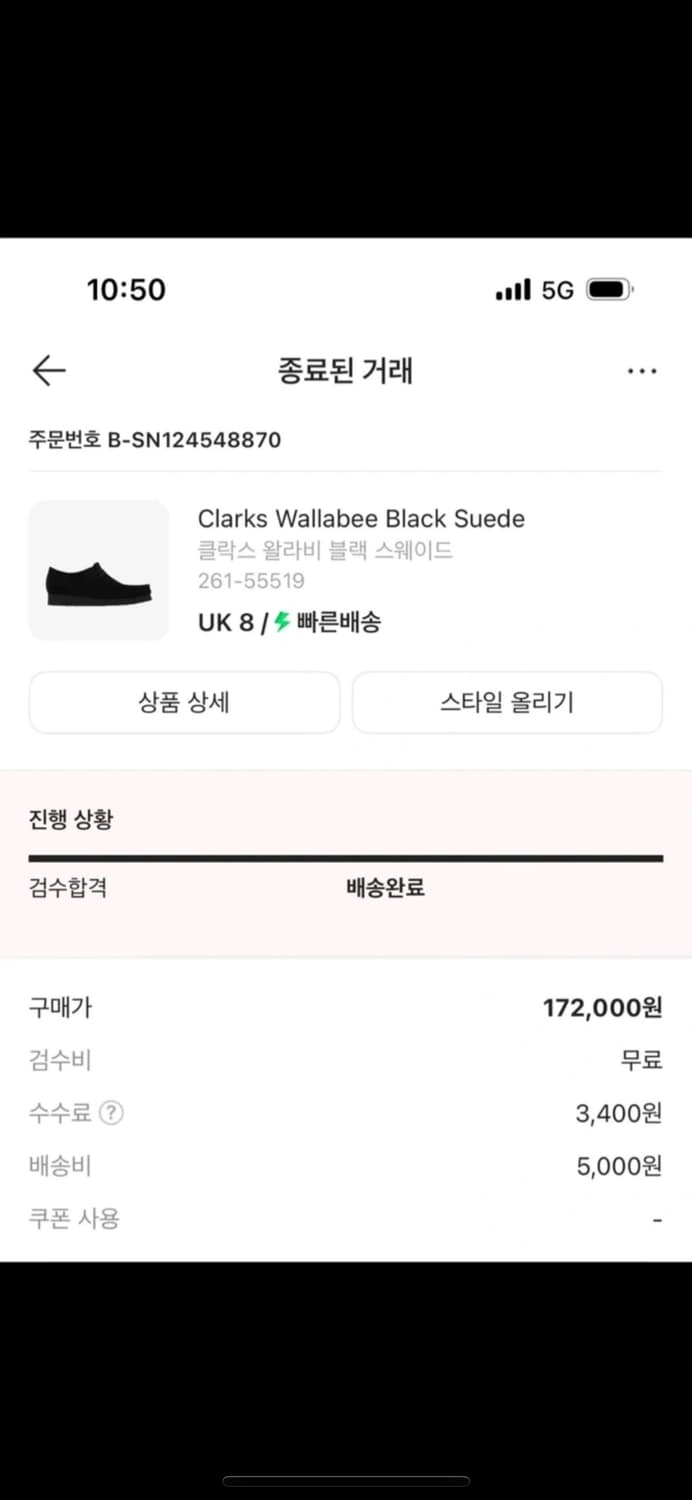This screenshot has height=1500, width=692.
Task: Open the 종료된 거래 title tab
Action: [346, 370]
